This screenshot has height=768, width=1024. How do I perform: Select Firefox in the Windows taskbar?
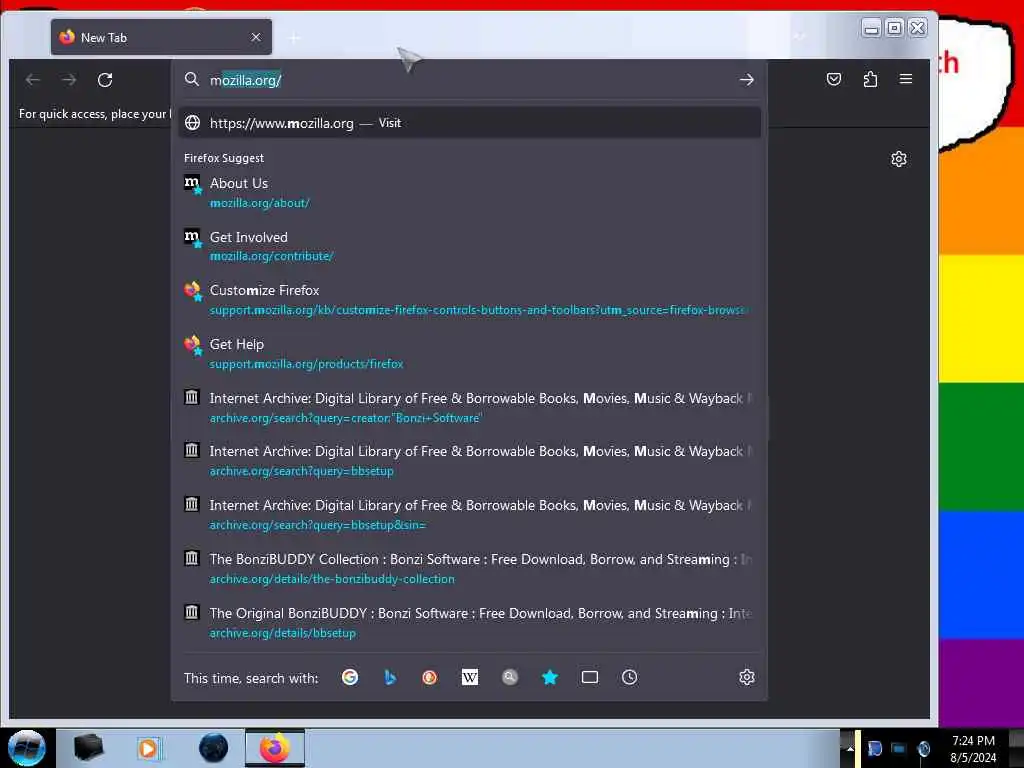pos(275,748)
